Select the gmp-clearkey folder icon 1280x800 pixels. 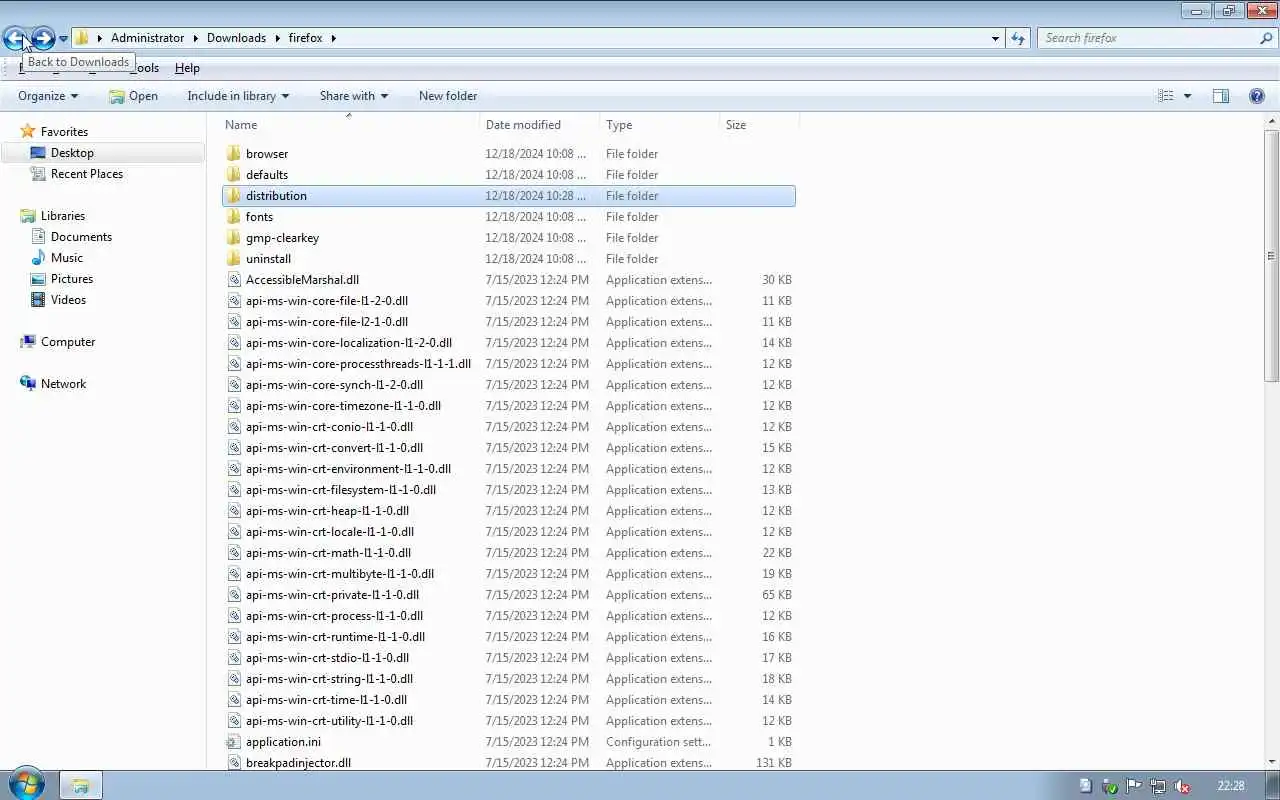(234, 238)
